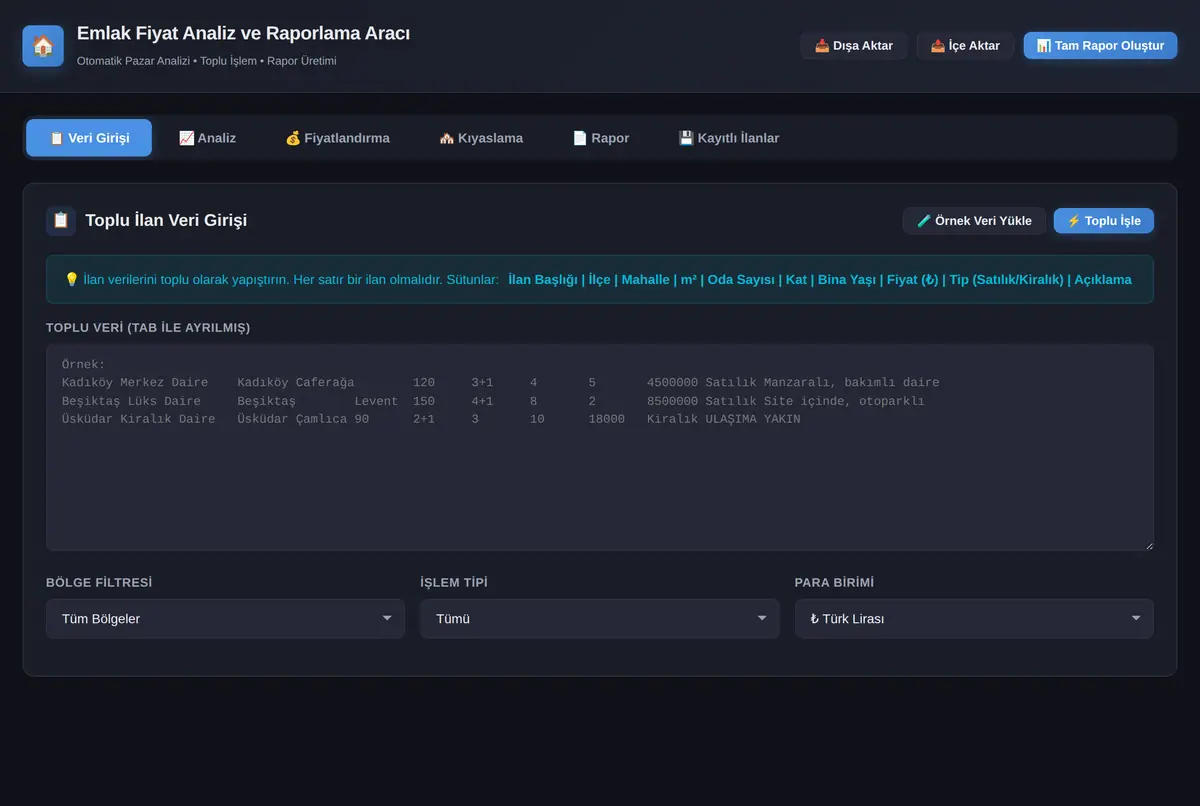Load sample data with Örnek Veri Yükle
The width and height of the screenshot is (1200, 806).
[x=974, y=221]
